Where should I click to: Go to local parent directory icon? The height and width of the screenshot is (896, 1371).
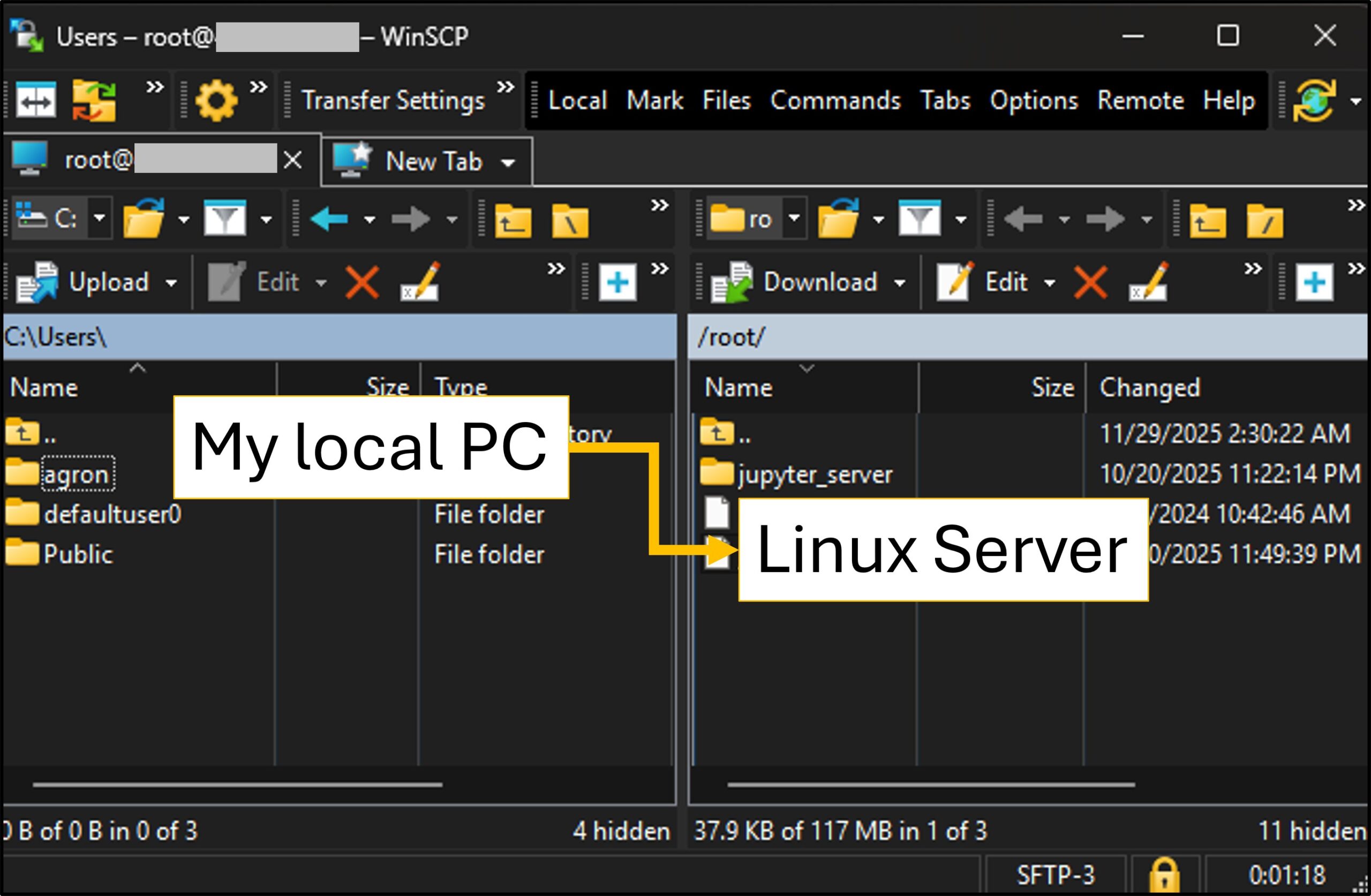pyautogui.click(x=513, y=221)
